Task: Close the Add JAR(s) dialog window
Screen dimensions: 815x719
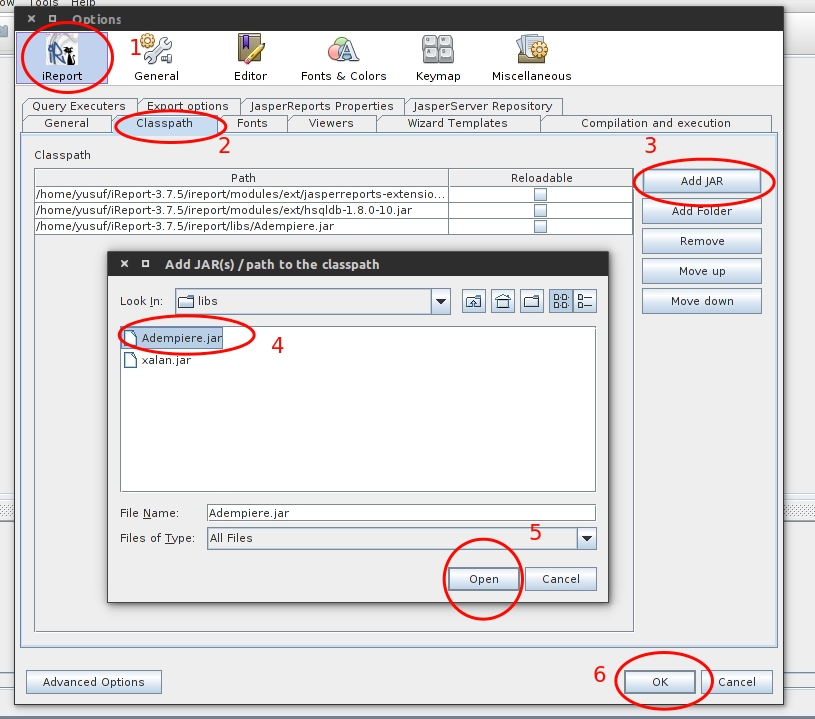Action: [x=125, y=264]
